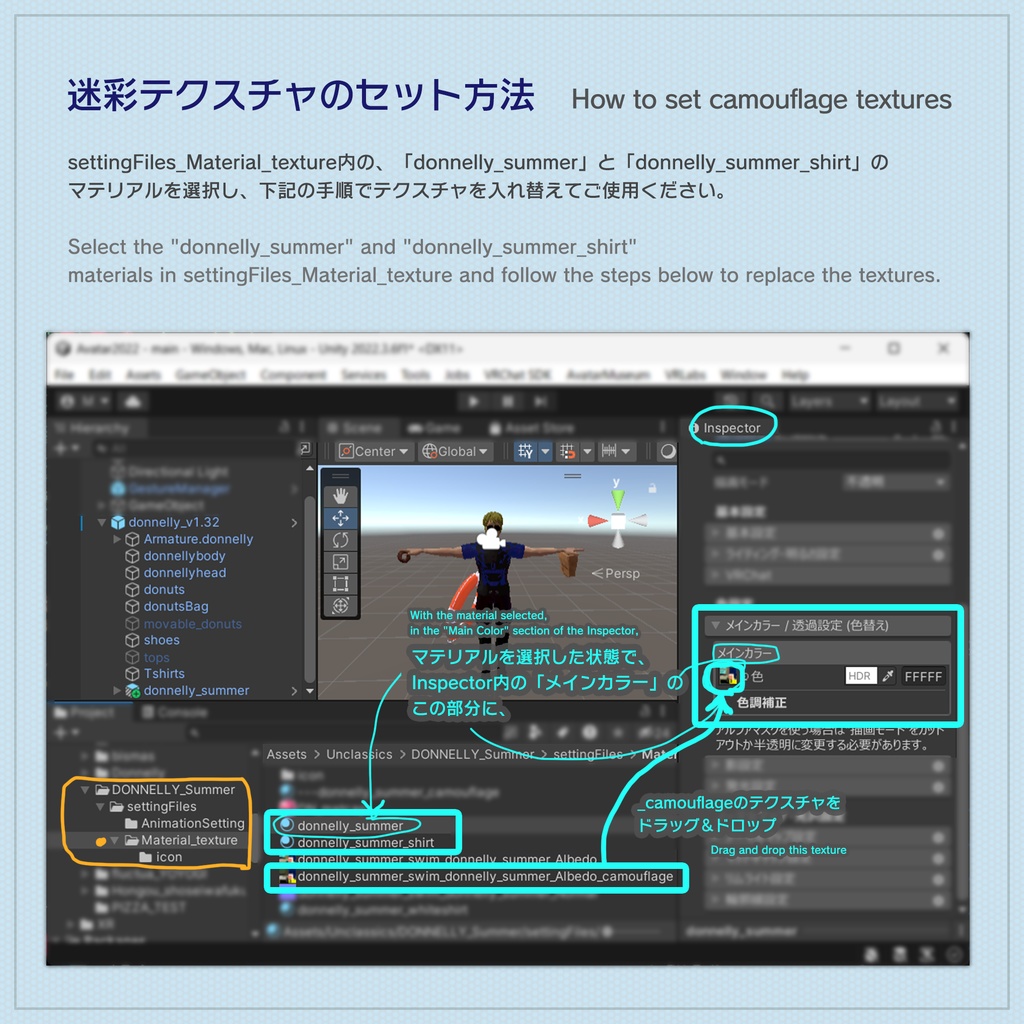Select the Rotate tool
Viewport: 1024px width, 1024px height.
point(340,539)
